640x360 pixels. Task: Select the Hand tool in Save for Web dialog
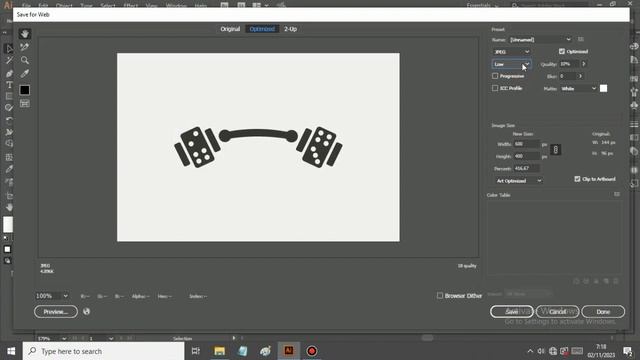click(x=24, y=34)
